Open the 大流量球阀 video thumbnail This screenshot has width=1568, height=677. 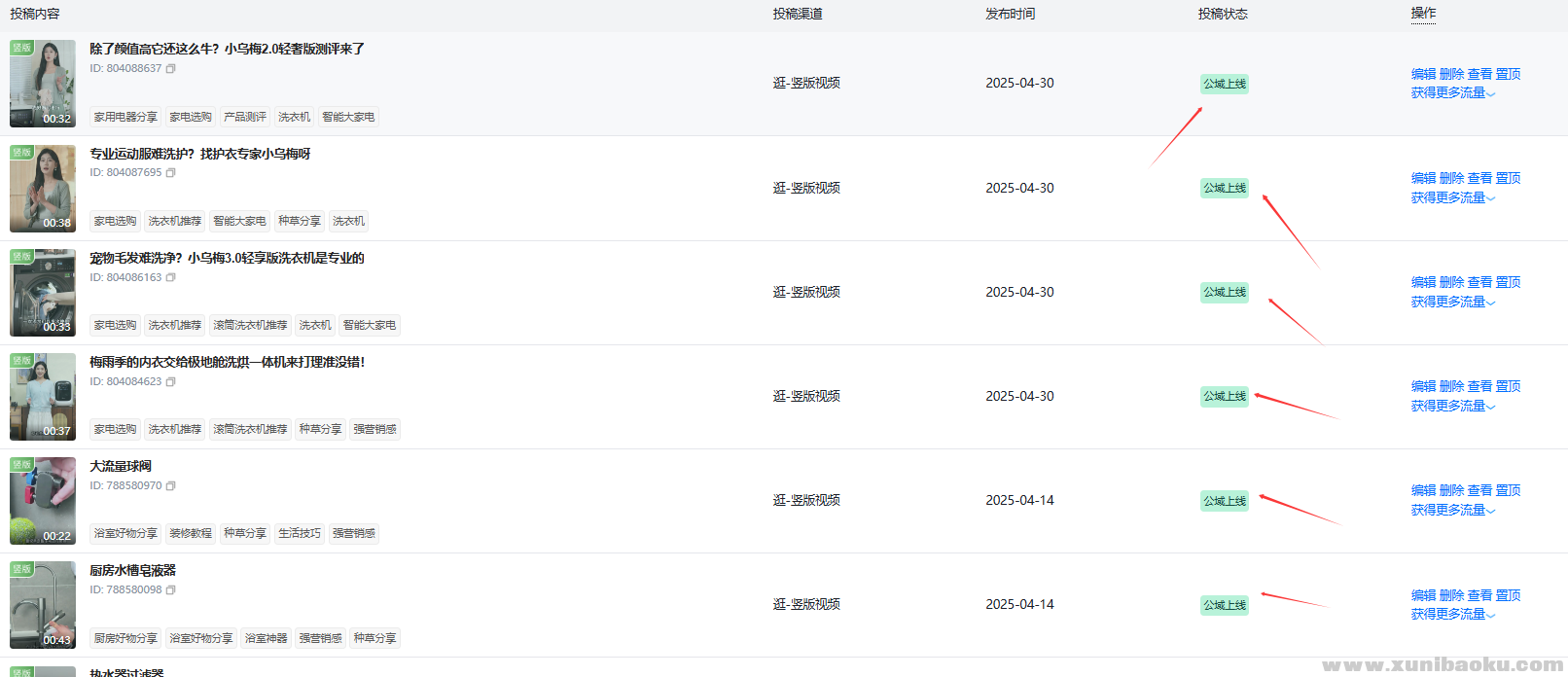pyautogui.click(x=43, y=501)
